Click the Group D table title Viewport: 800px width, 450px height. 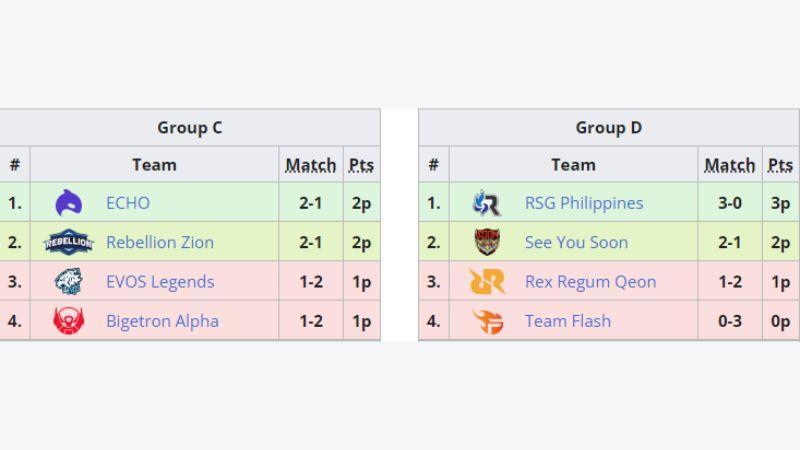(609, 127)
